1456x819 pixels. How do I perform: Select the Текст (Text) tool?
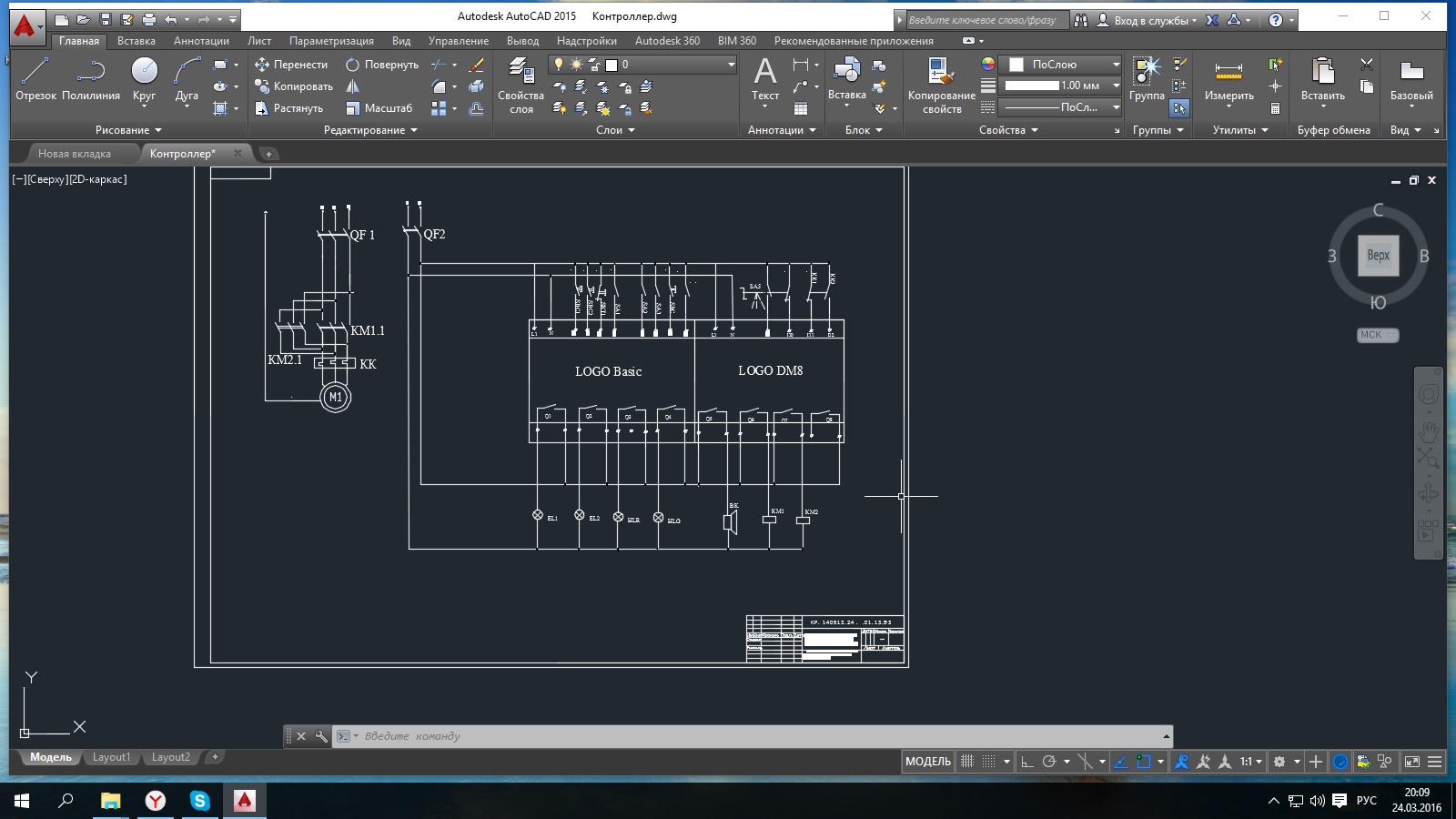click(x=765, y=78)
